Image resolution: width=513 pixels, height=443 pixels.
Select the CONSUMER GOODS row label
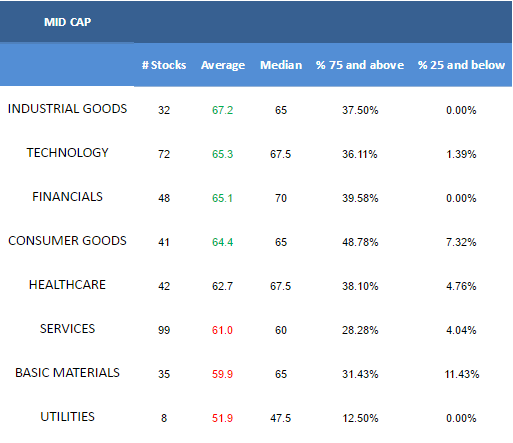coord(67,241)
